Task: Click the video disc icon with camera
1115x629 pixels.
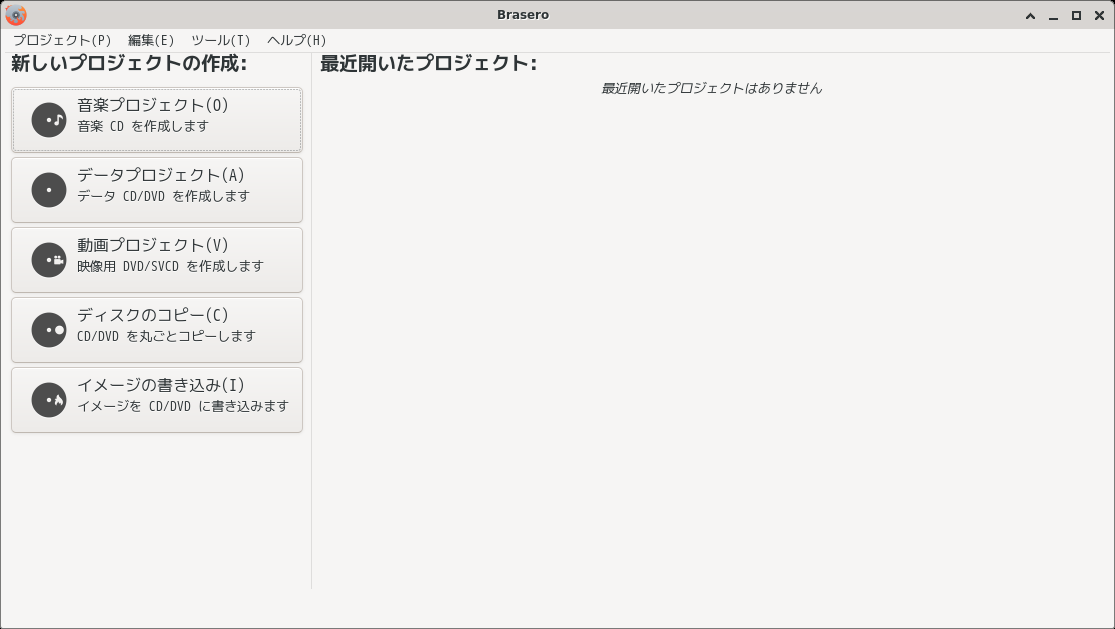Action: (49, 260)
